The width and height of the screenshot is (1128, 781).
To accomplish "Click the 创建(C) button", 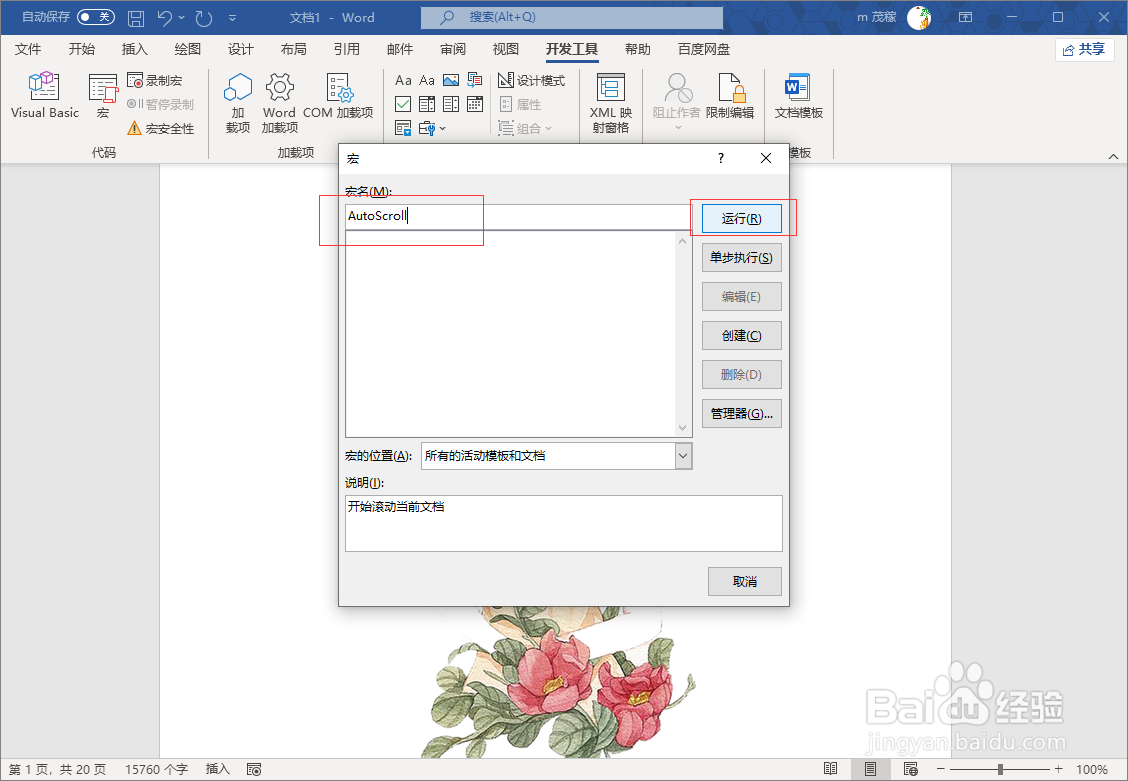I will coord(742,336).
